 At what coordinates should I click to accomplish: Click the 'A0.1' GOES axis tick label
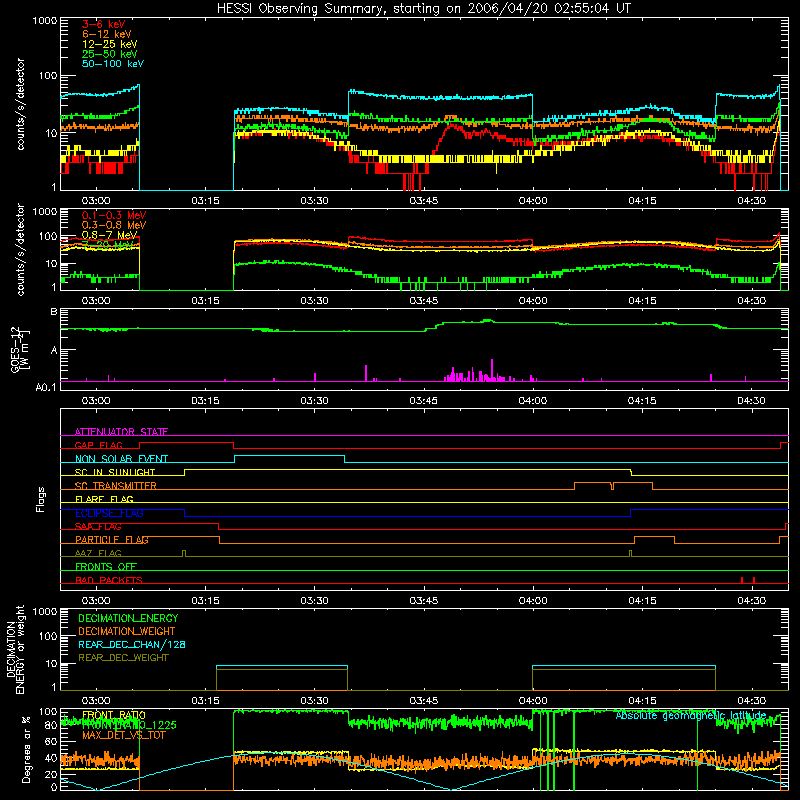[47, 387]
